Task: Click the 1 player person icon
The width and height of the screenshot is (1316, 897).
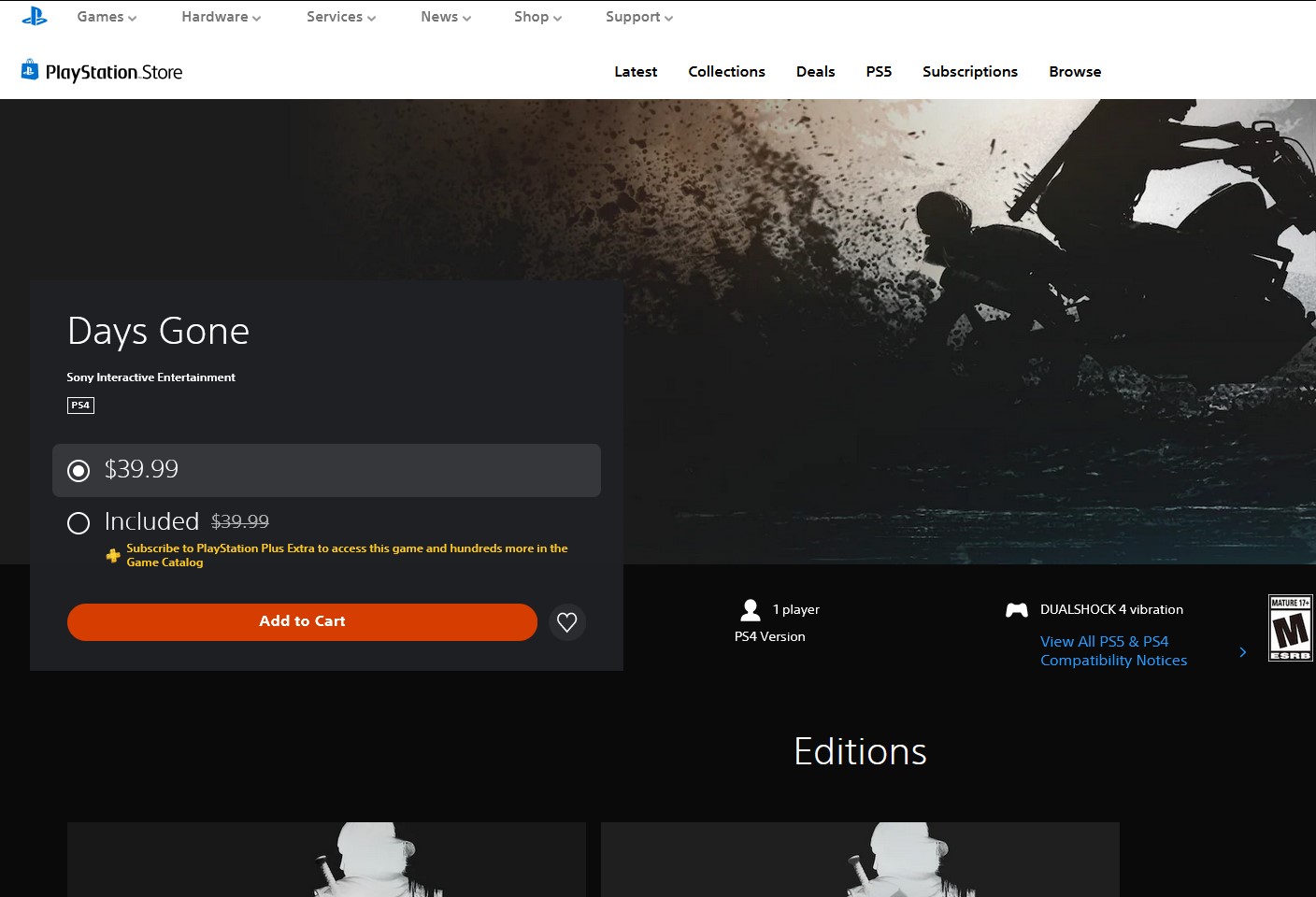Action: click(x=750, y=610)
